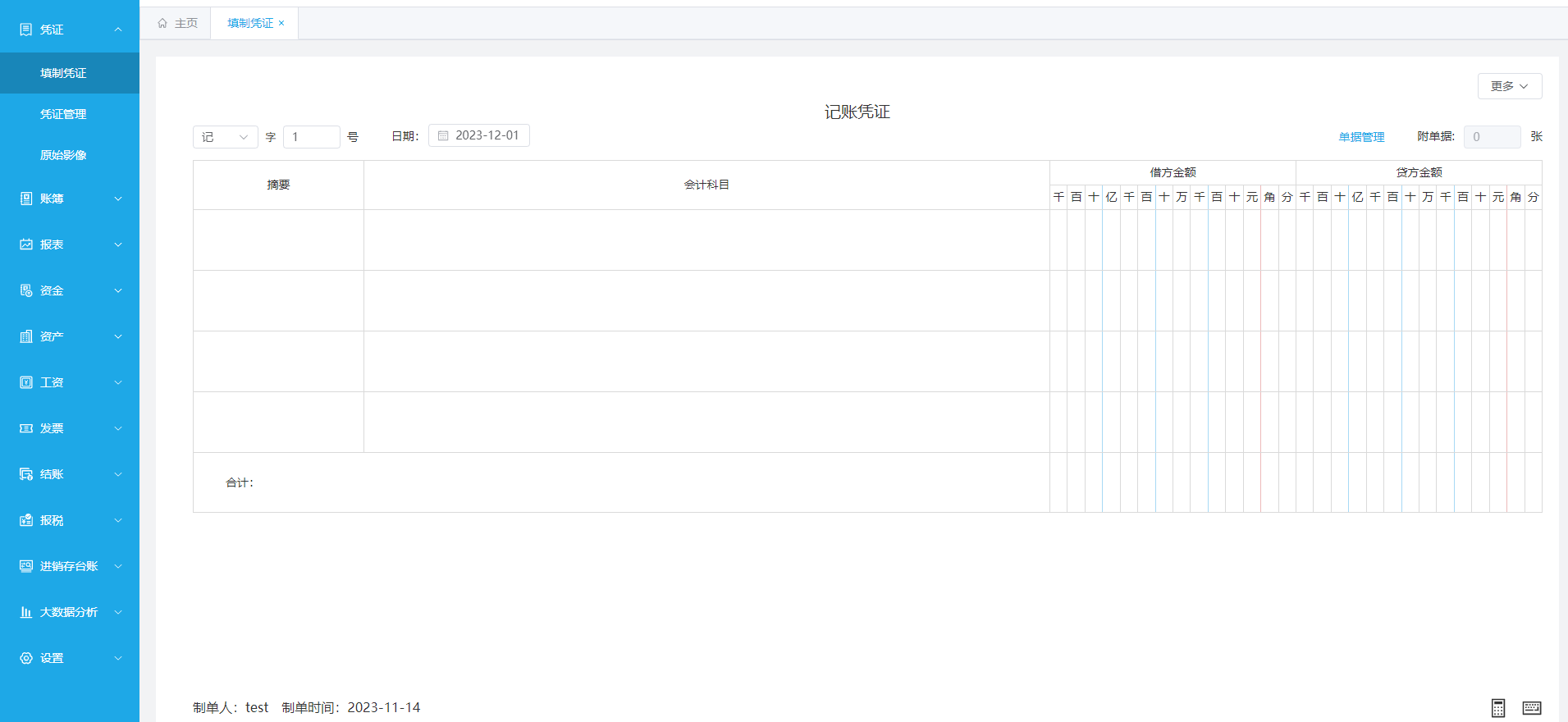The image size is (1568, 722).
Task: Open the 更多 more dropdown button
Action: 1510,86
